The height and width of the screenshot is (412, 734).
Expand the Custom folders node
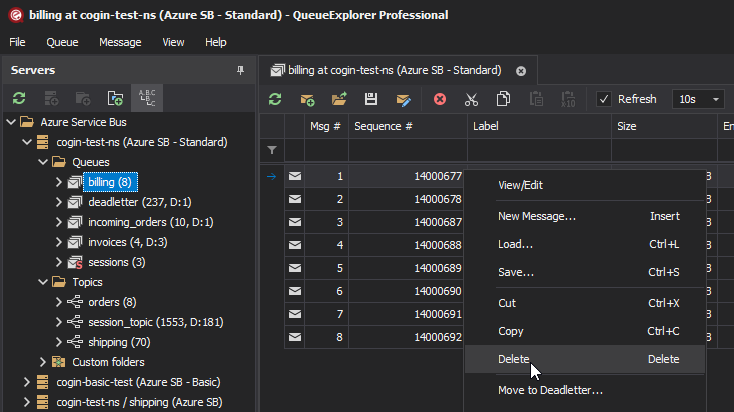[x=43, y=362]
